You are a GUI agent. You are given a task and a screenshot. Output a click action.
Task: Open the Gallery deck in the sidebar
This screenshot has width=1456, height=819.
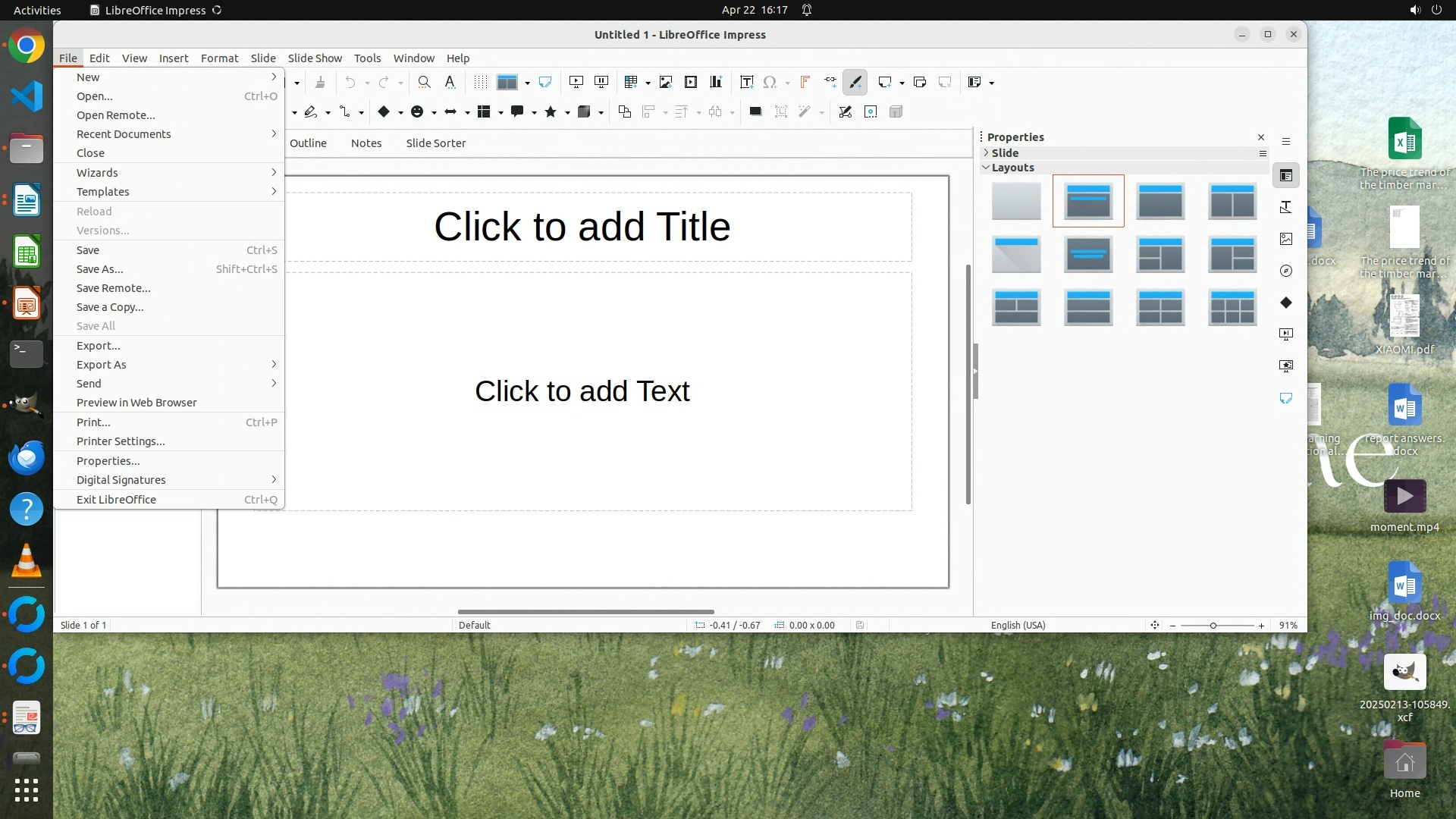(x=1285, y=239)
